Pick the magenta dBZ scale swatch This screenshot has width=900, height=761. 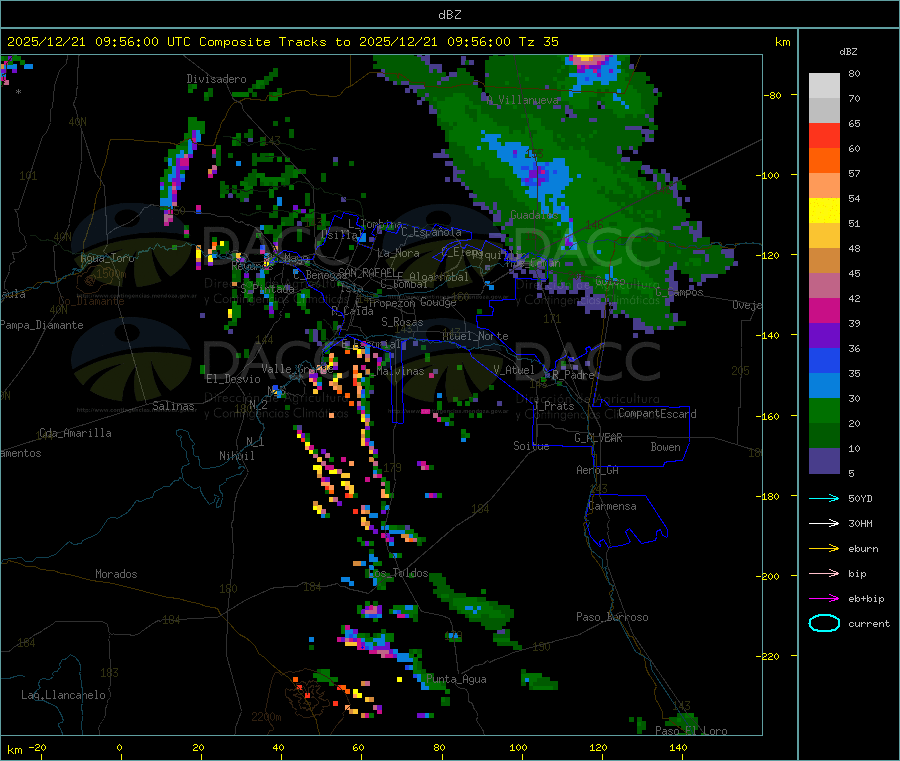824,310
